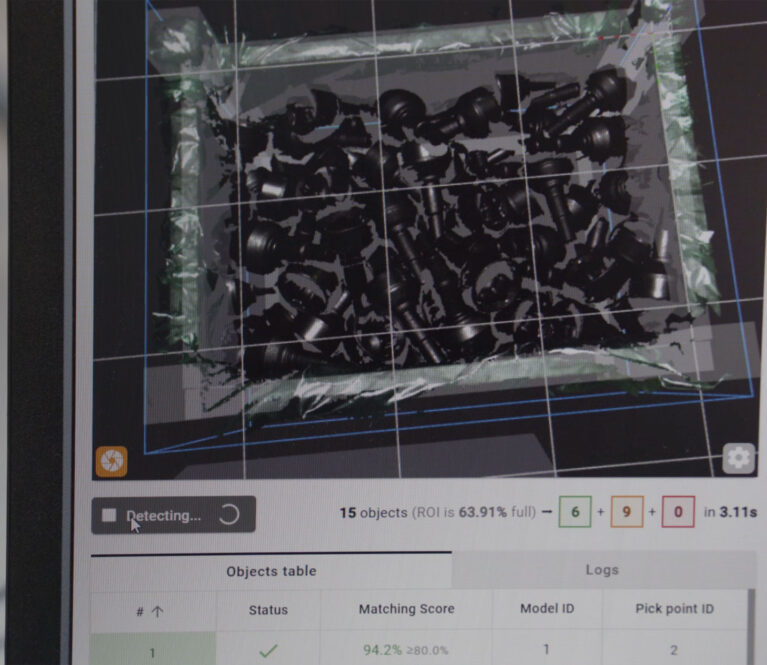Image resolution: width=767 pixels, height=665 pixels.
Task: Click the square stop icon in Detecting button
Action: pyautogui.click(x=109, y=515)
